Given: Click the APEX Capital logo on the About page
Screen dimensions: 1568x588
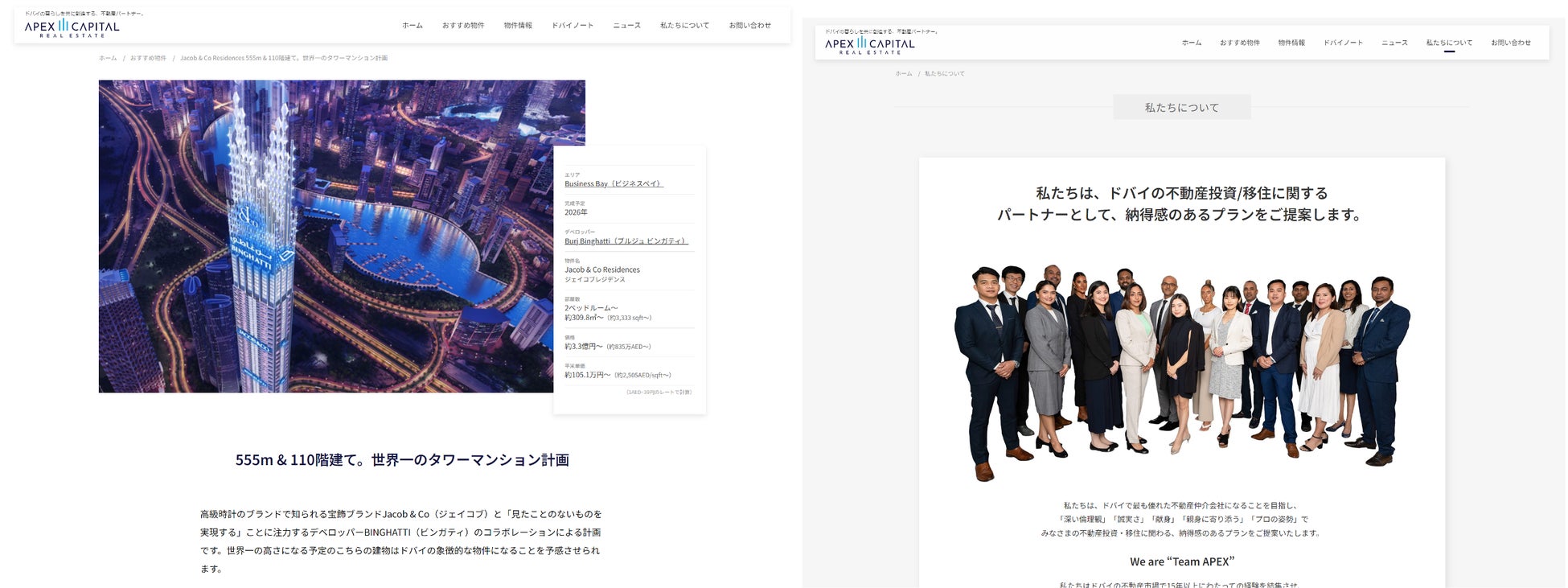Looking at the screenshot, I should pos(869,45).
